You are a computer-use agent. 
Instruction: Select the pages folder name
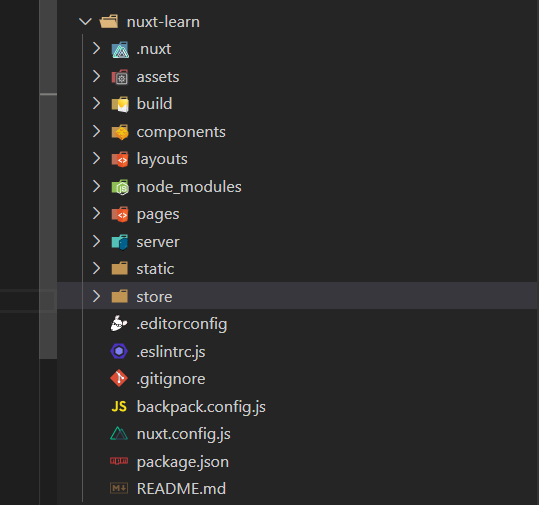(158, 215)
